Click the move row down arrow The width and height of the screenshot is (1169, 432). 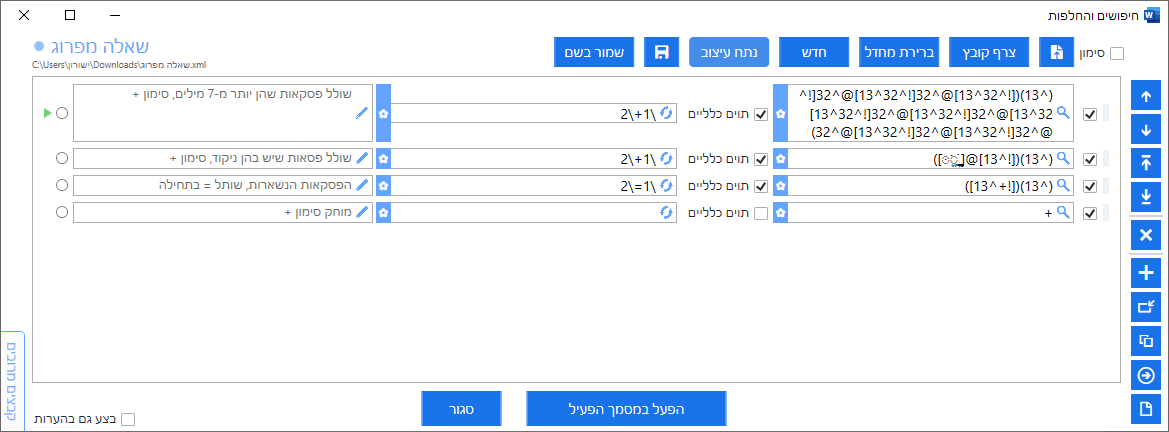[1146, 130]
